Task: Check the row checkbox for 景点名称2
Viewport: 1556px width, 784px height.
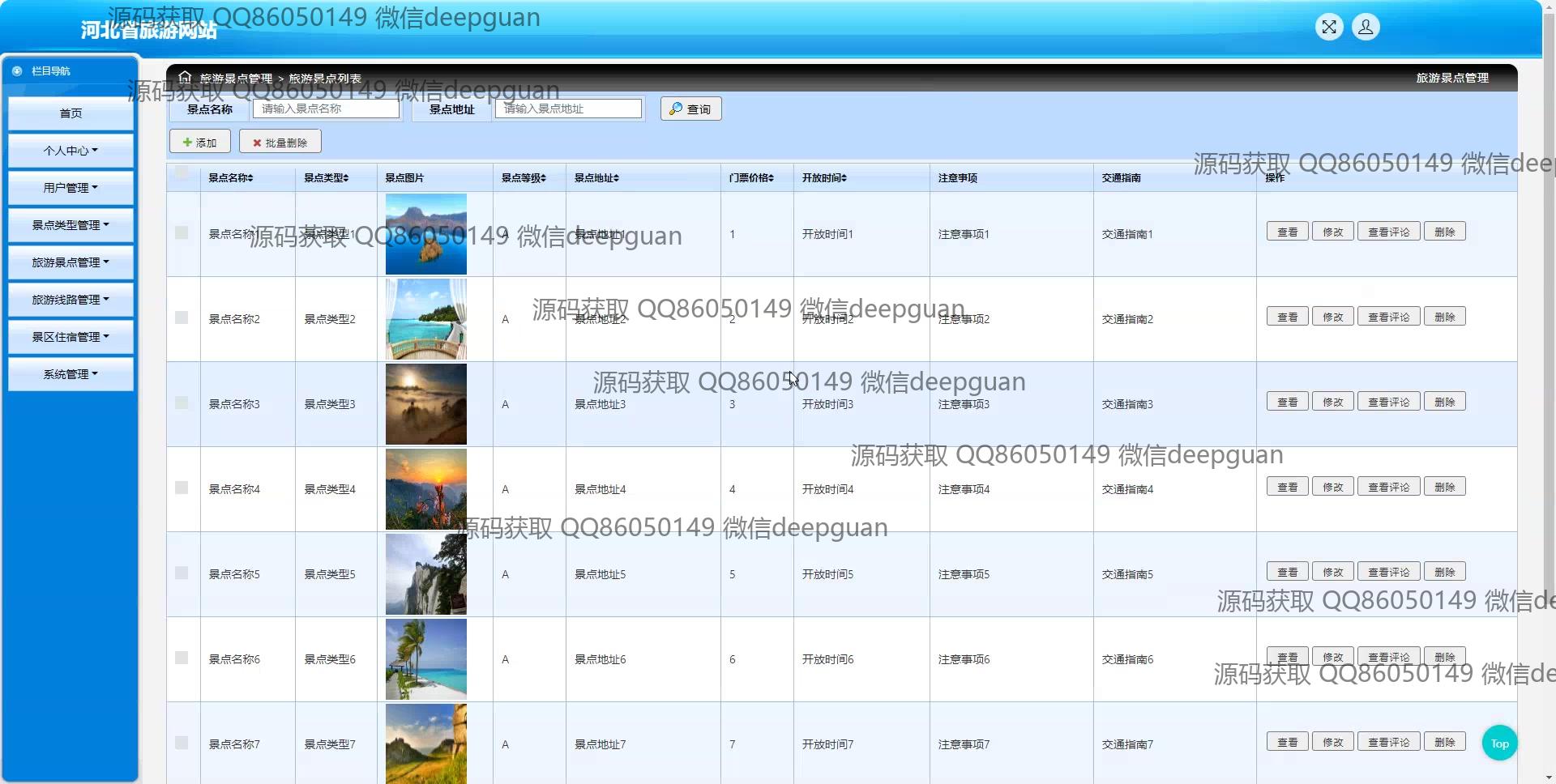Action: pos(182,318)
